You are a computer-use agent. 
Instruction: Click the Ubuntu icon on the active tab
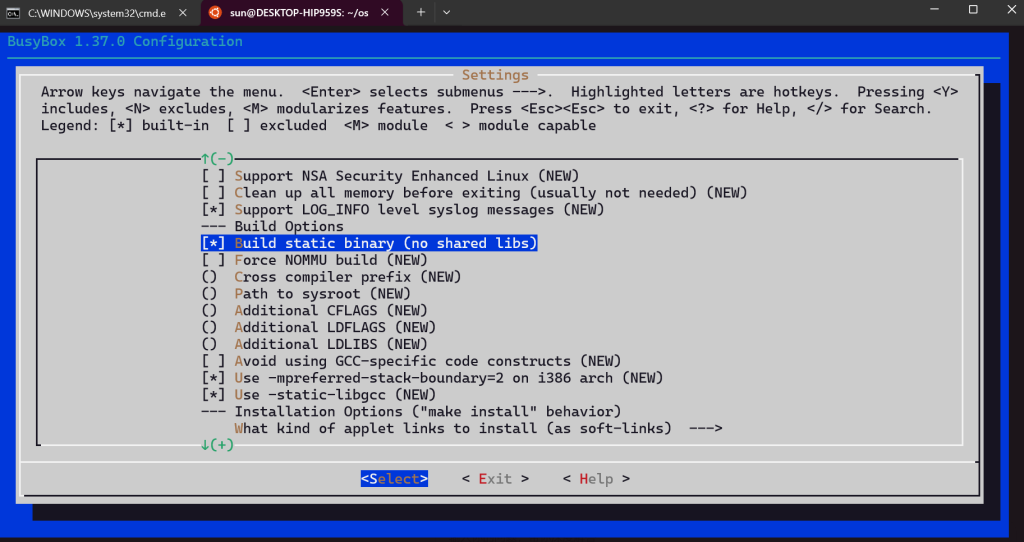214,11
